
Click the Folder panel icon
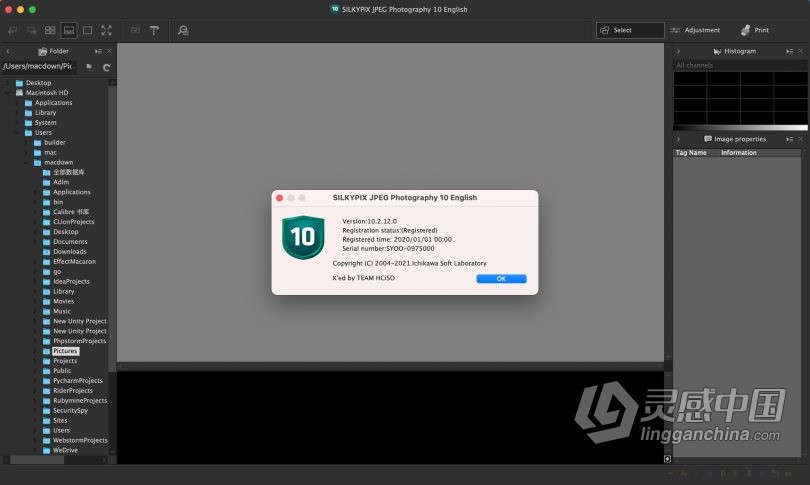(x=42, y=51)
